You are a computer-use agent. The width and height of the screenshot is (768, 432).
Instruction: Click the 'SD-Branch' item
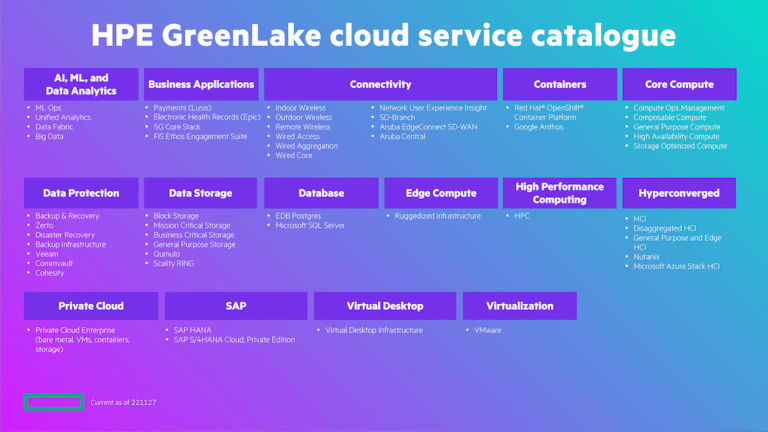click(397, 117)
